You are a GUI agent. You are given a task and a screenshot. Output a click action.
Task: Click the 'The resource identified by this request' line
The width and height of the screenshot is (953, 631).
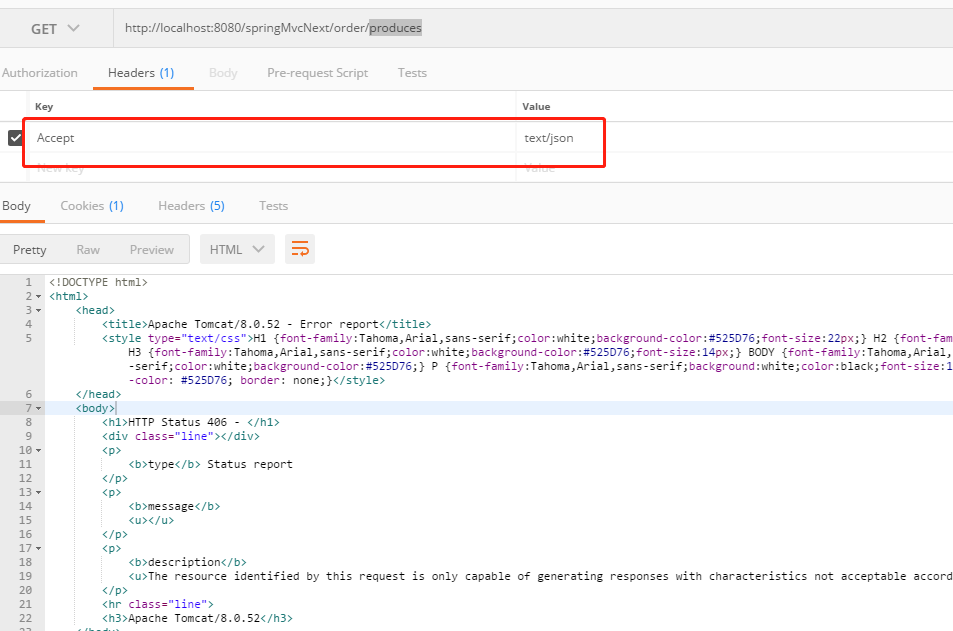click(540, 576)
